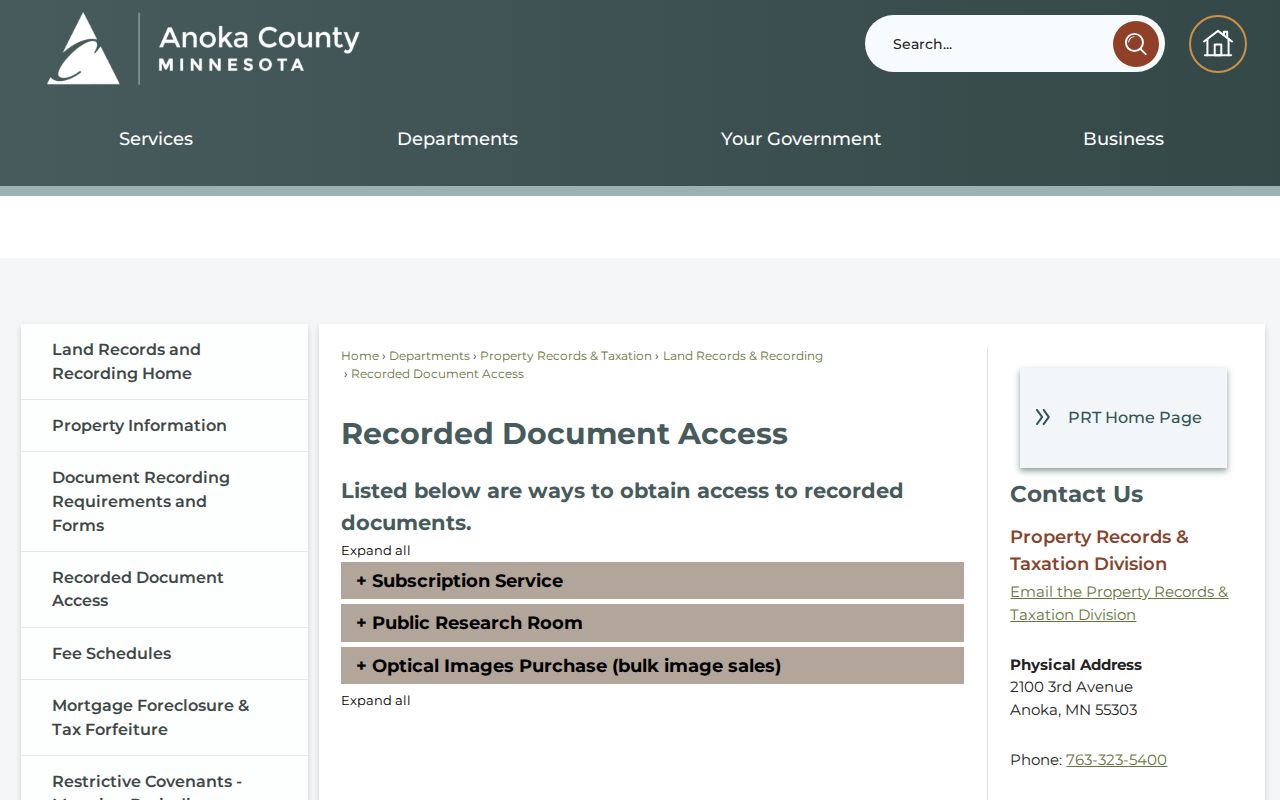Select Recorded Document Access in sidebar

[x=165, y=589]
